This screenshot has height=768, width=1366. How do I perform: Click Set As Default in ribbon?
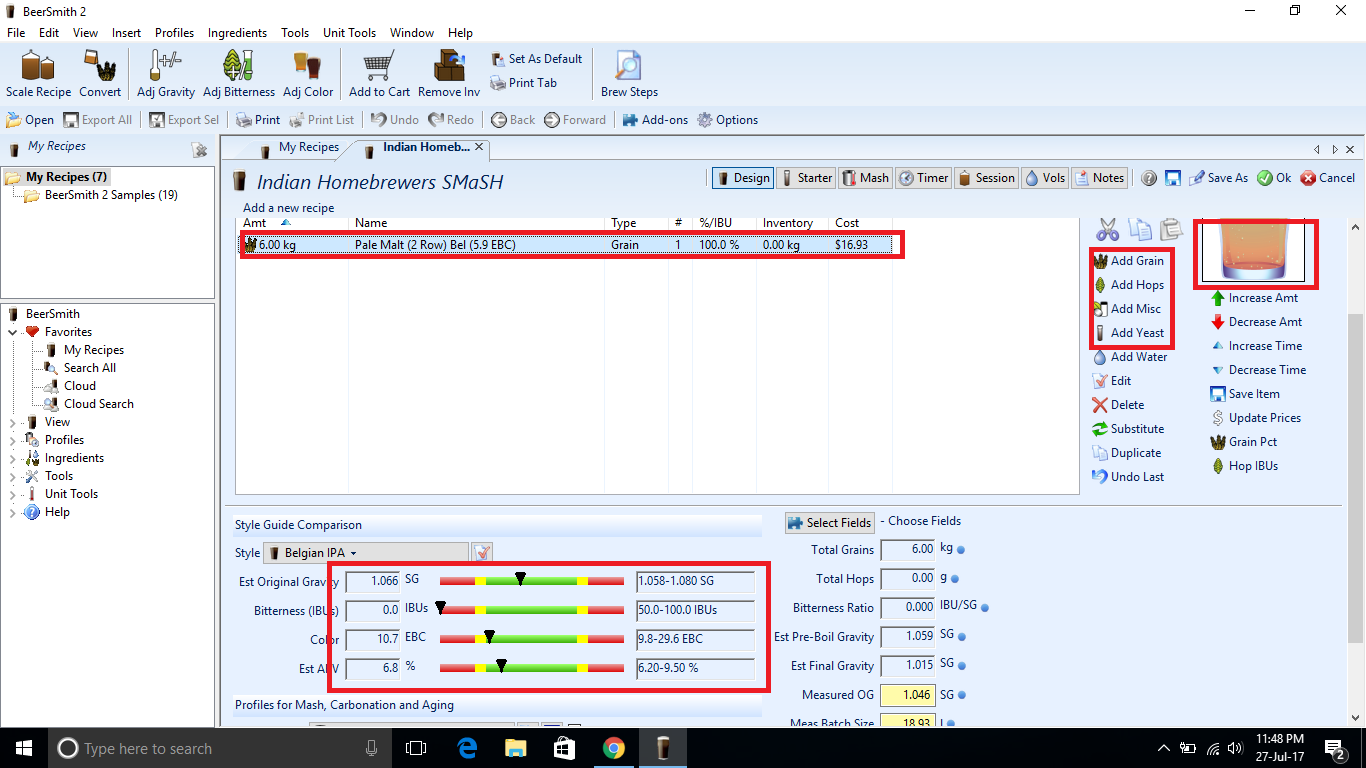click(x=536, y=59)
